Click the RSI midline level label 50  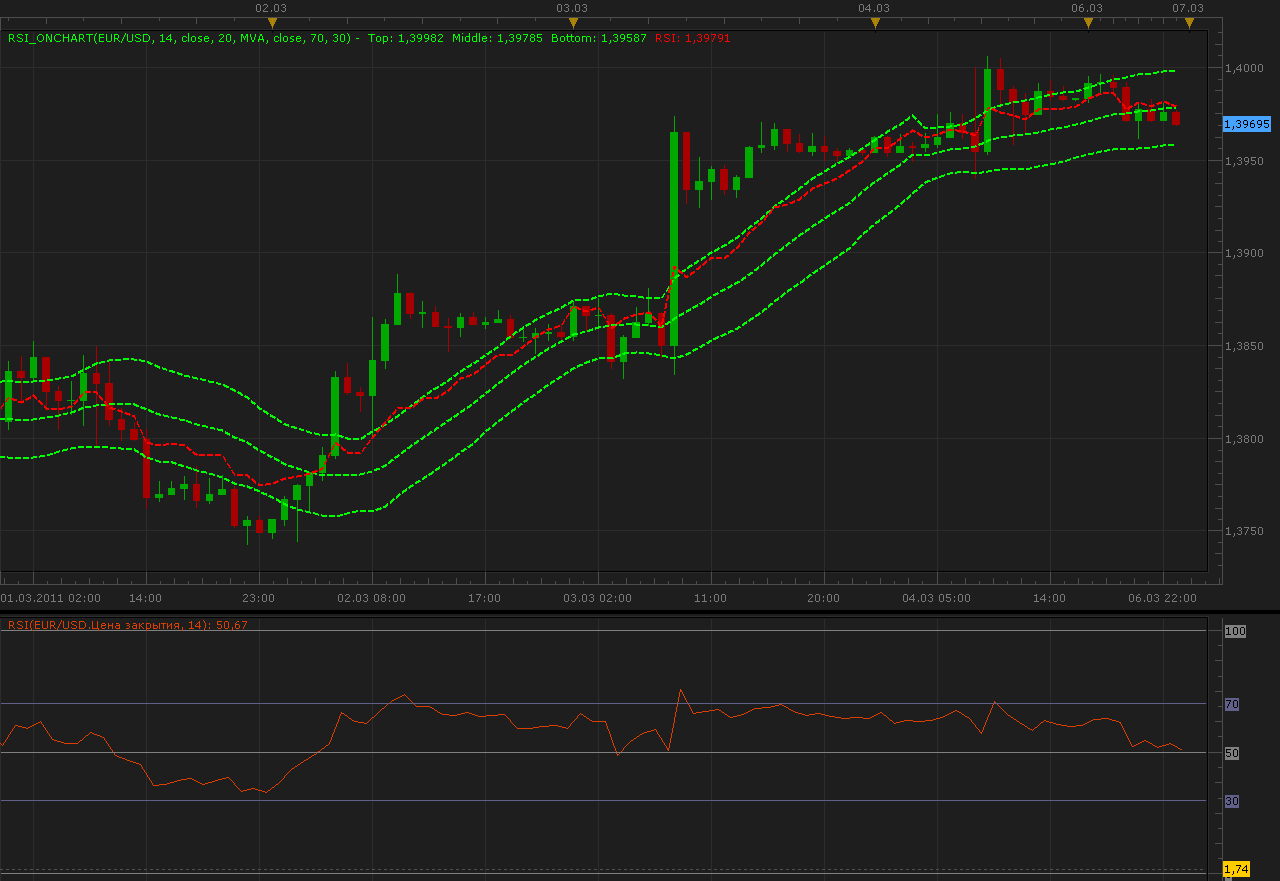1232,753
